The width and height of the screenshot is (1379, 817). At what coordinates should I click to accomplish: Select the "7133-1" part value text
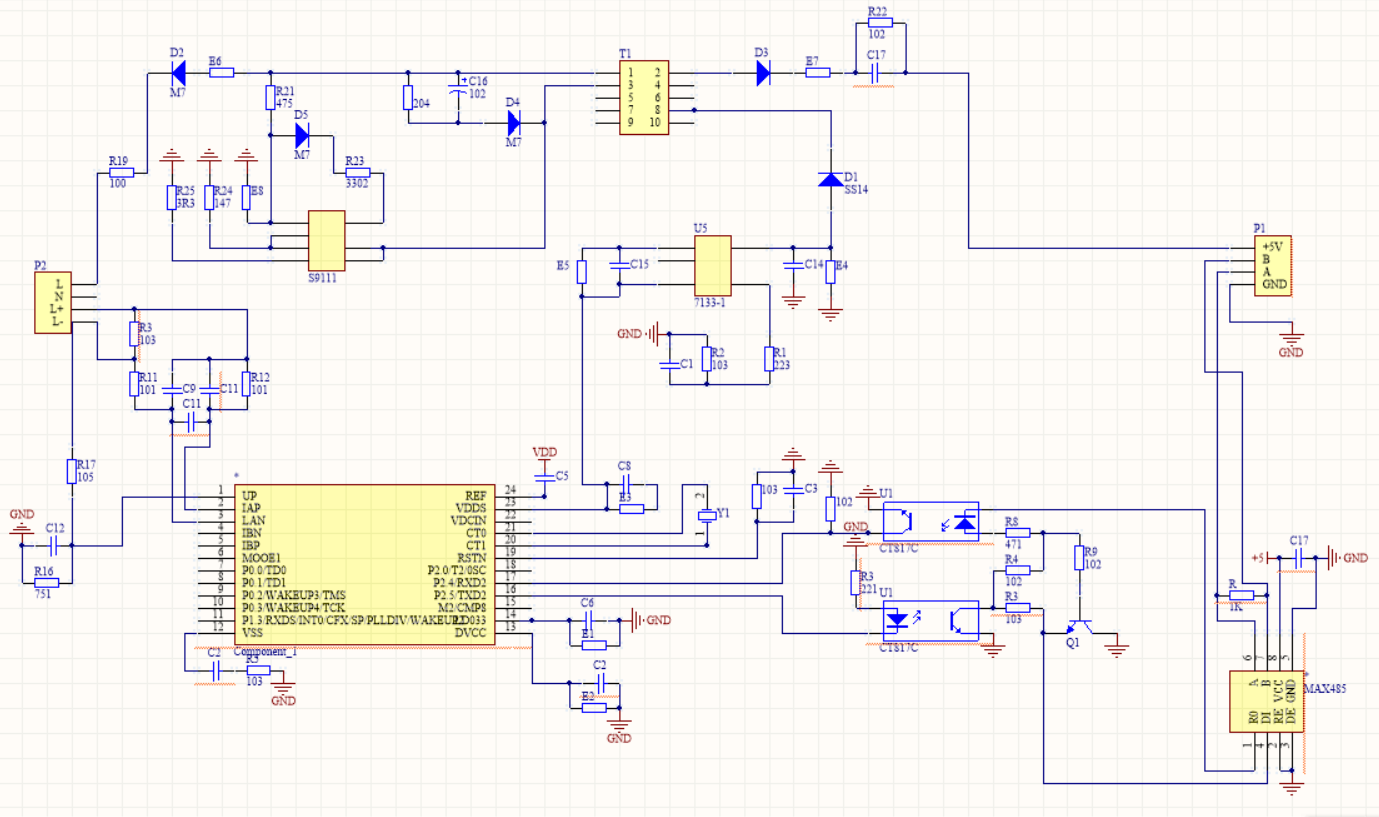click(x=709, y=302)
